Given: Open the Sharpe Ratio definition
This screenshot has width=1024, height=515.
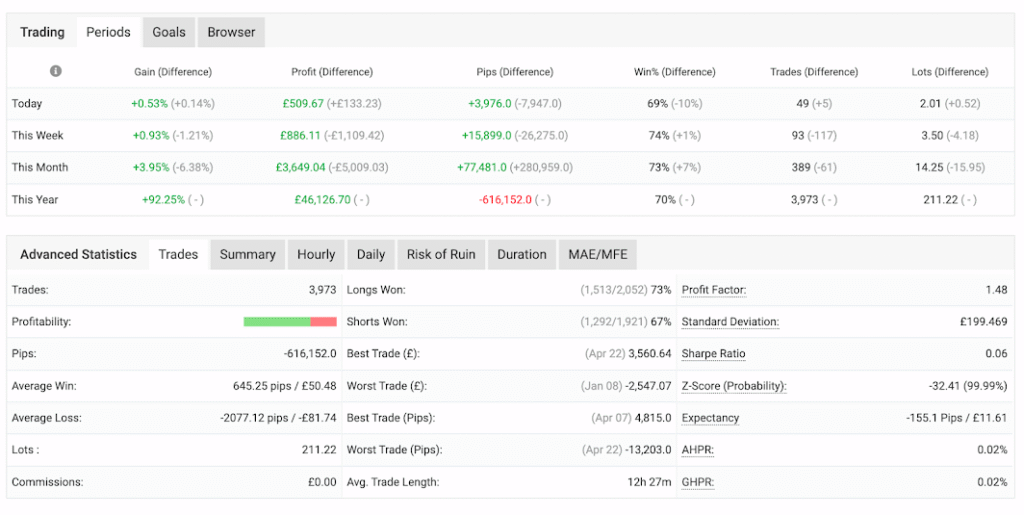Looking at the screenshot, I should [713, 354].
